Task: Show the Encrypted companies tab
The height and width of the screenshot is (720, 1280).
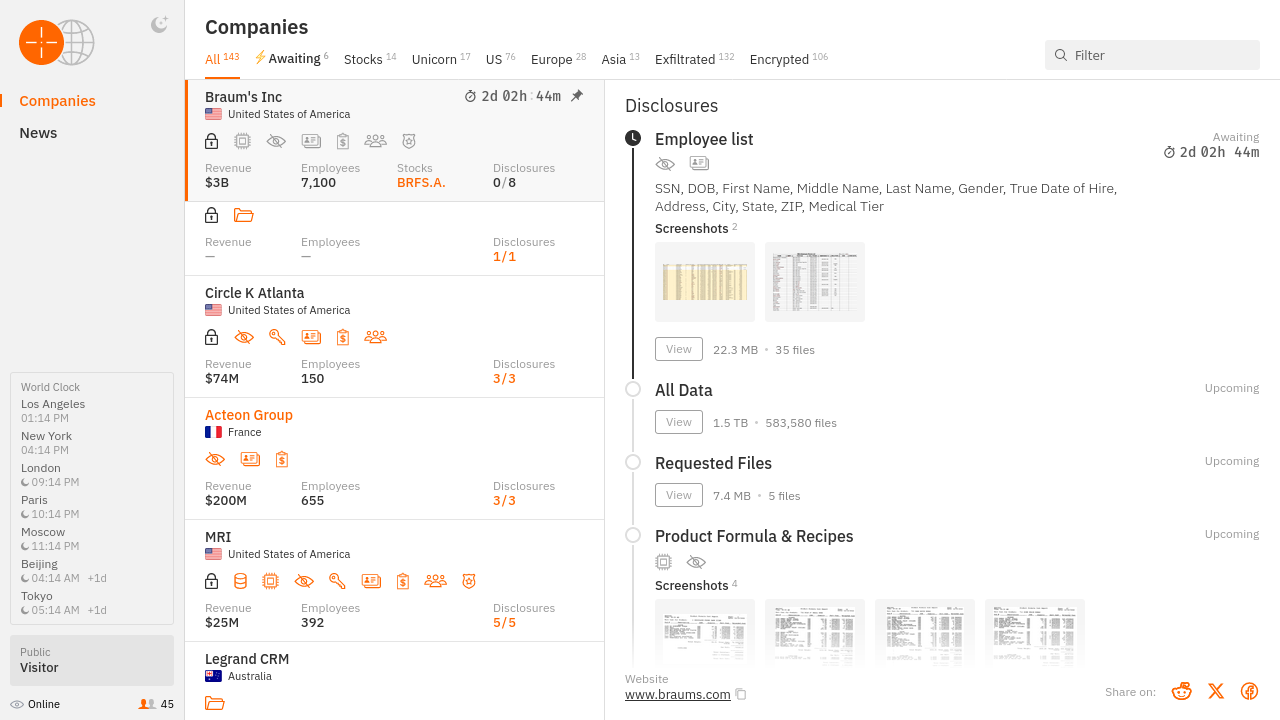Action: click(779, 60)
